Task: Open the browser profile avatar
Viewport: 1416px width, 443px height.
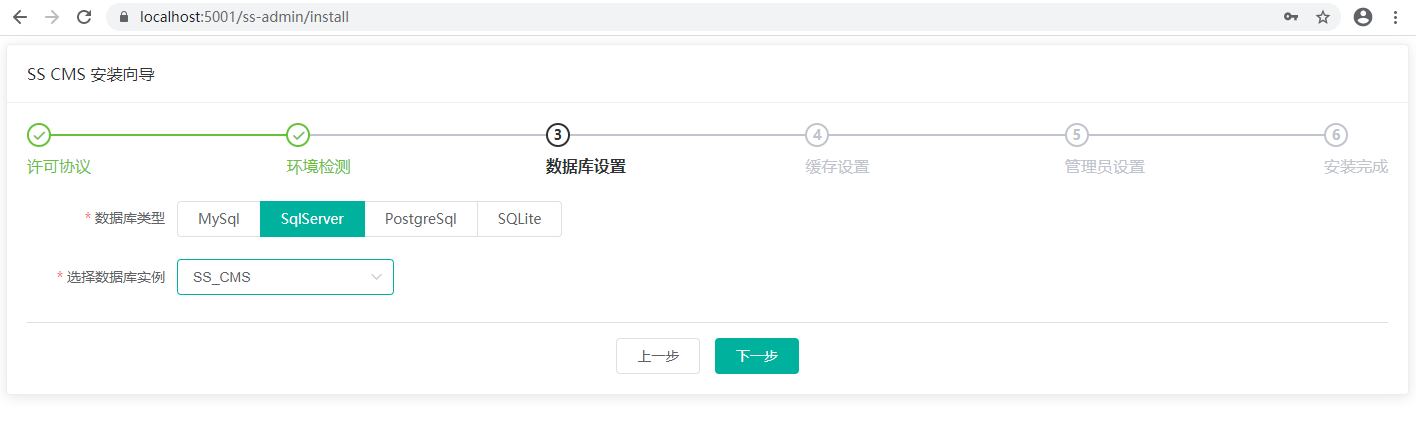Action: pos(1363,17)
